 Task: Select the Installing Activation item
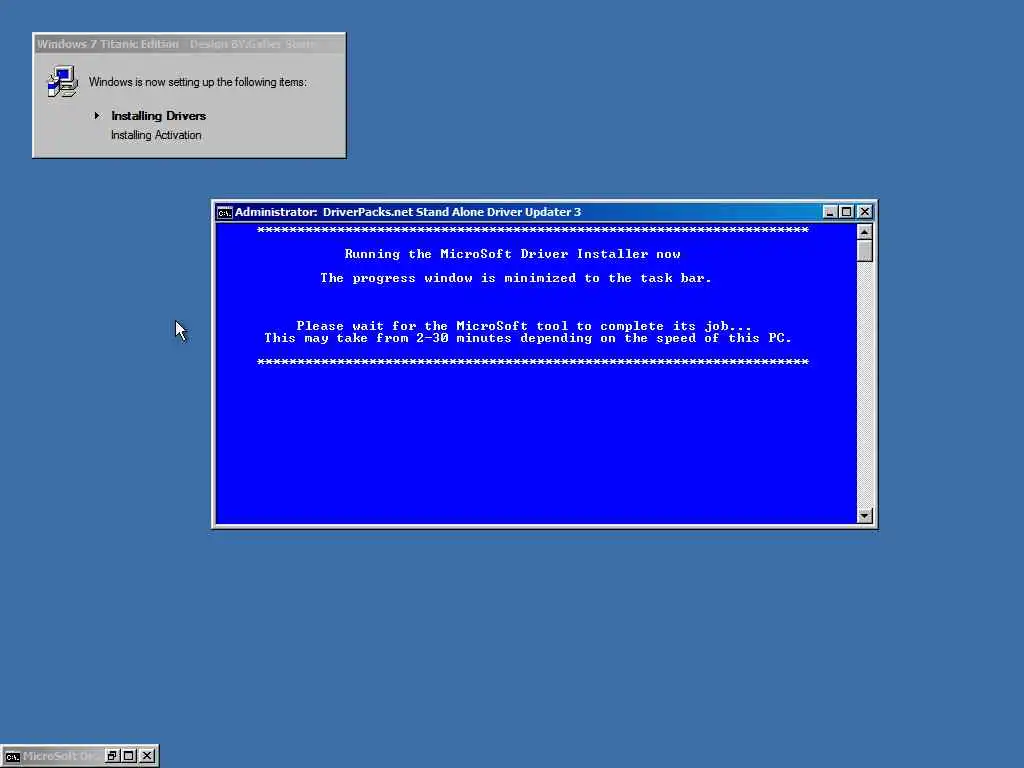tap(156, 135)
